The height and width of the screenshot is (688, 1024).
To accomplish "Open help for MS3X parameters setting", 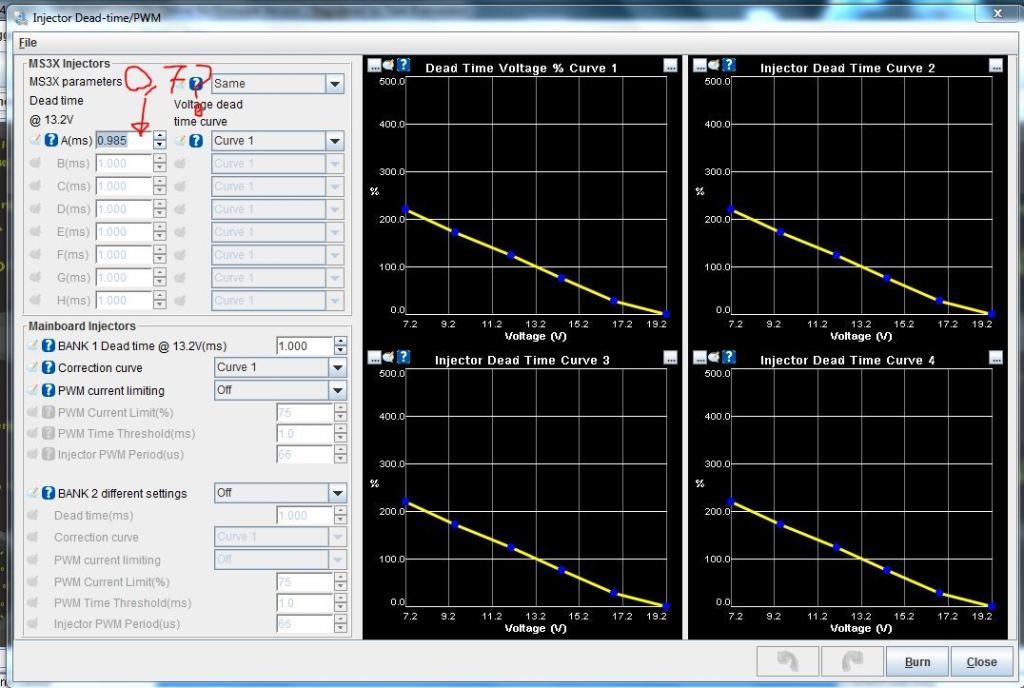I will (196, 84).
